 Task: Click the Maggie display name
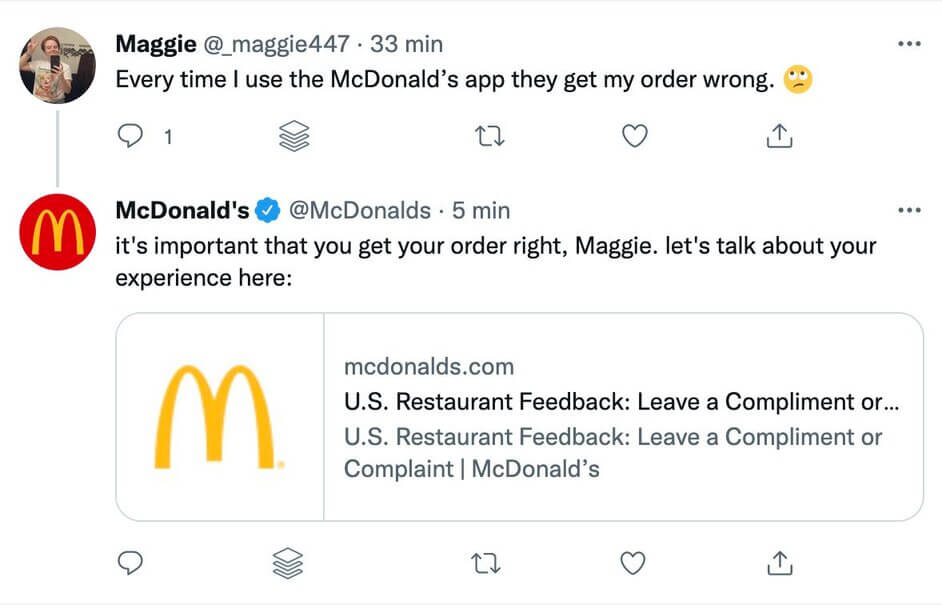(x=156, y=44)
